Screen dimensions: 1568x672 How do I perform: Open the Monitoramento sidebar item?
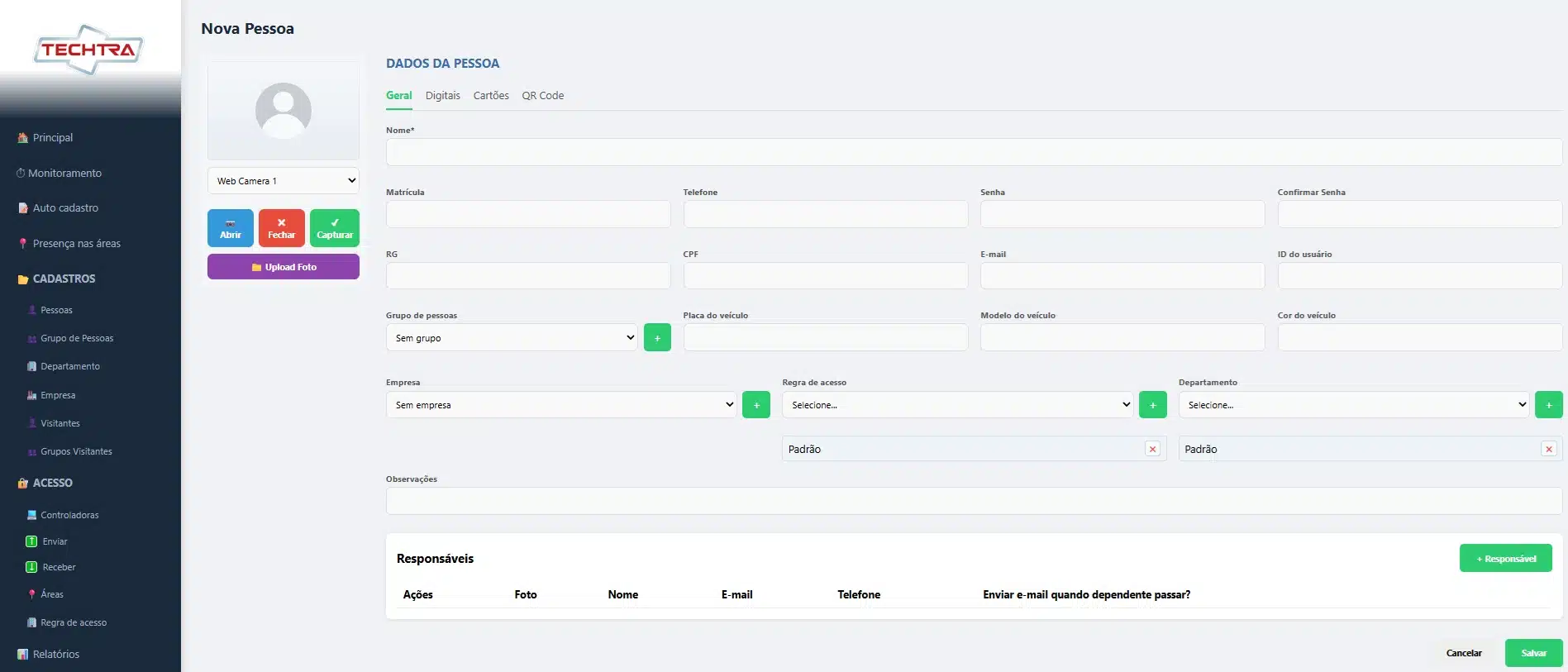coord(60,173)
